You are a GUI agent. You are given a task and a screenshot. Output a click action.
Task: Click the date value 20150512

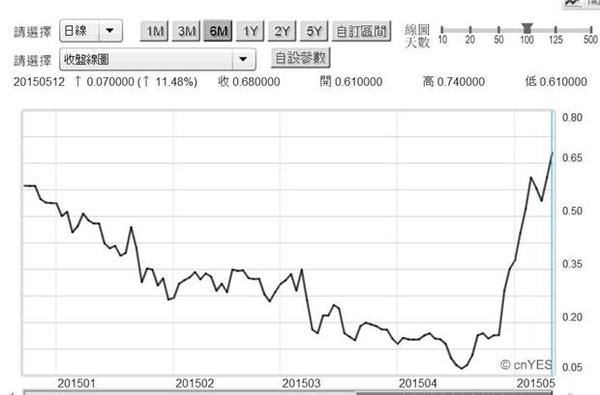tap(39, 82)
